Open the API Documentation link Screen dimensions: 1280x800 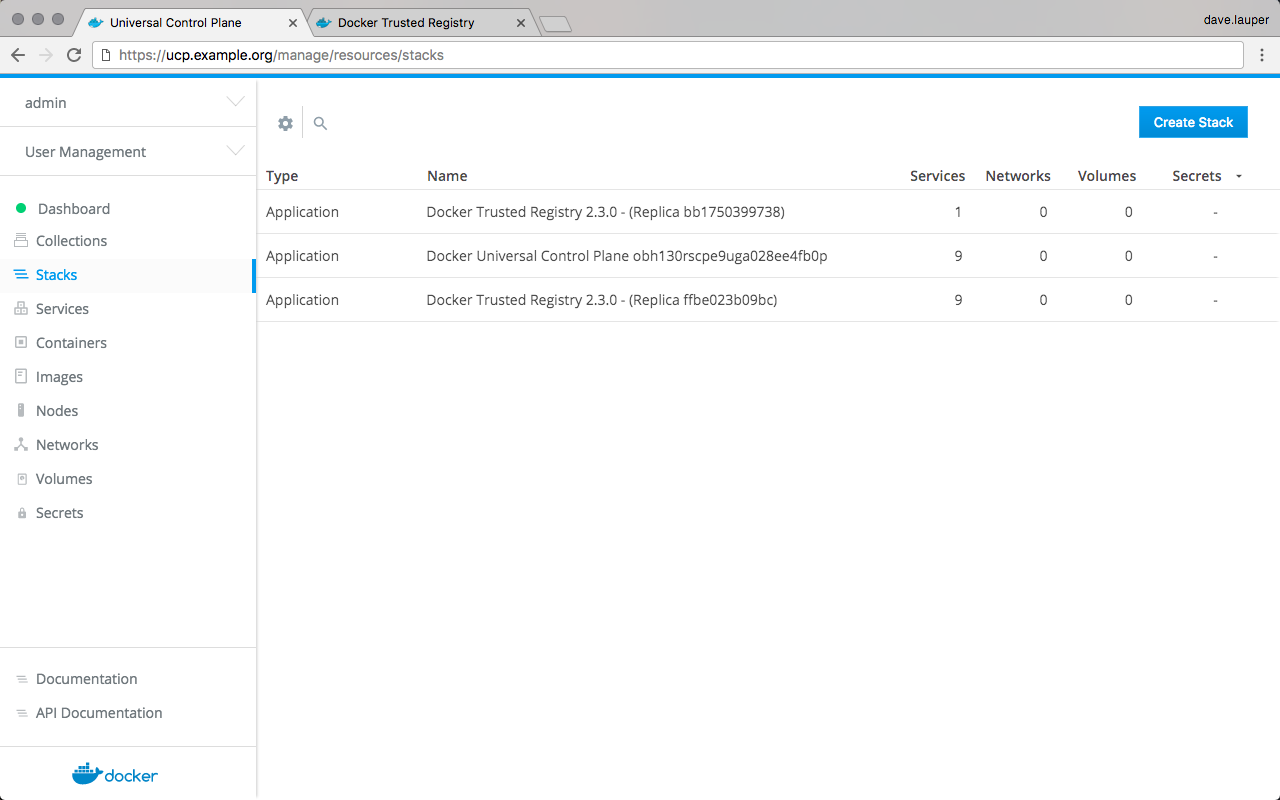coord(98,713)
